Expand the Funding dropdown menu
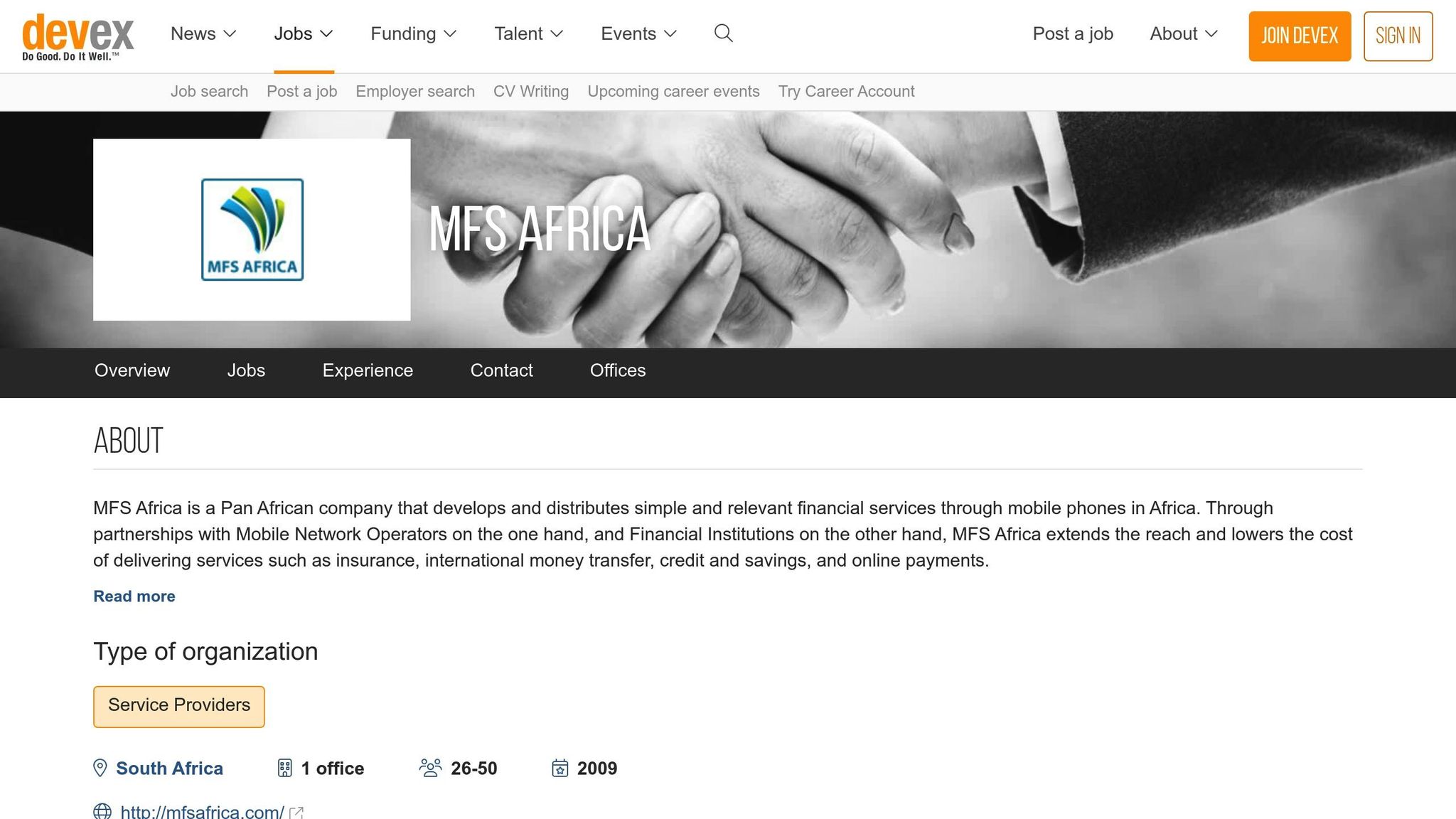 coord(413,33)
